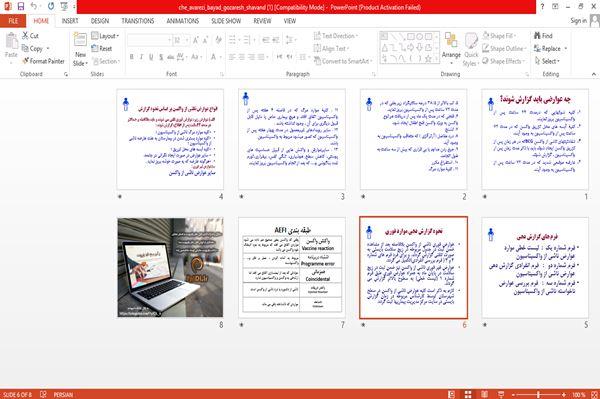Click Replace in Editing group
Screen dimensions: 600x399
(x=548, y=48)
